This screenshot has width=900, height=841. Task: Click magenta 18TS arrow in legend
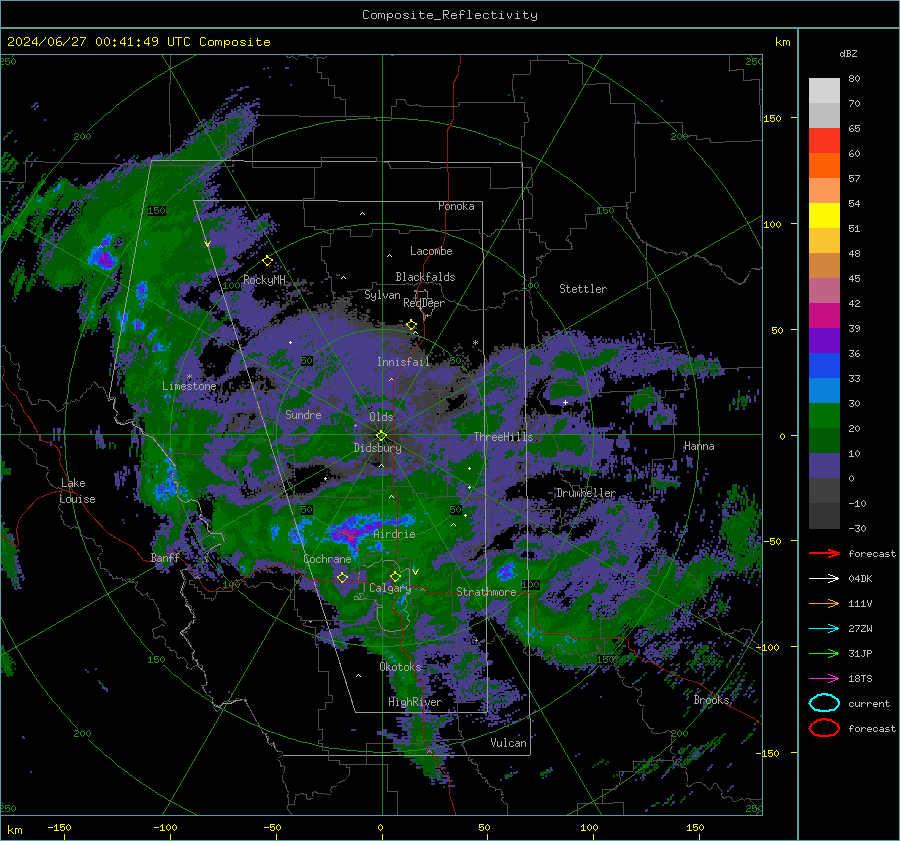point(824,679)
